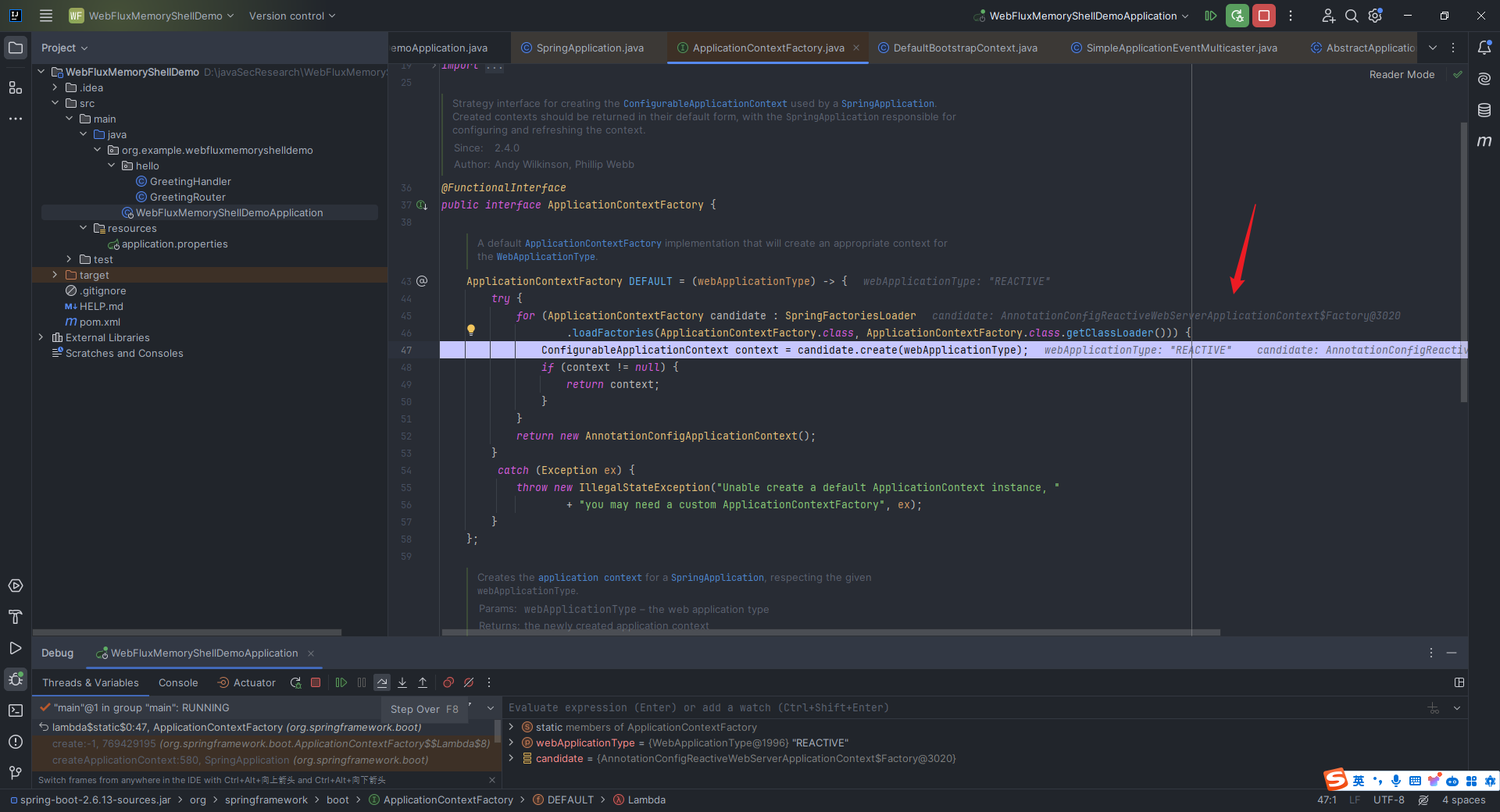The image size is (1500, 812).
Task: Click Resume Program in debug toolbar
Action: (341, 682)
